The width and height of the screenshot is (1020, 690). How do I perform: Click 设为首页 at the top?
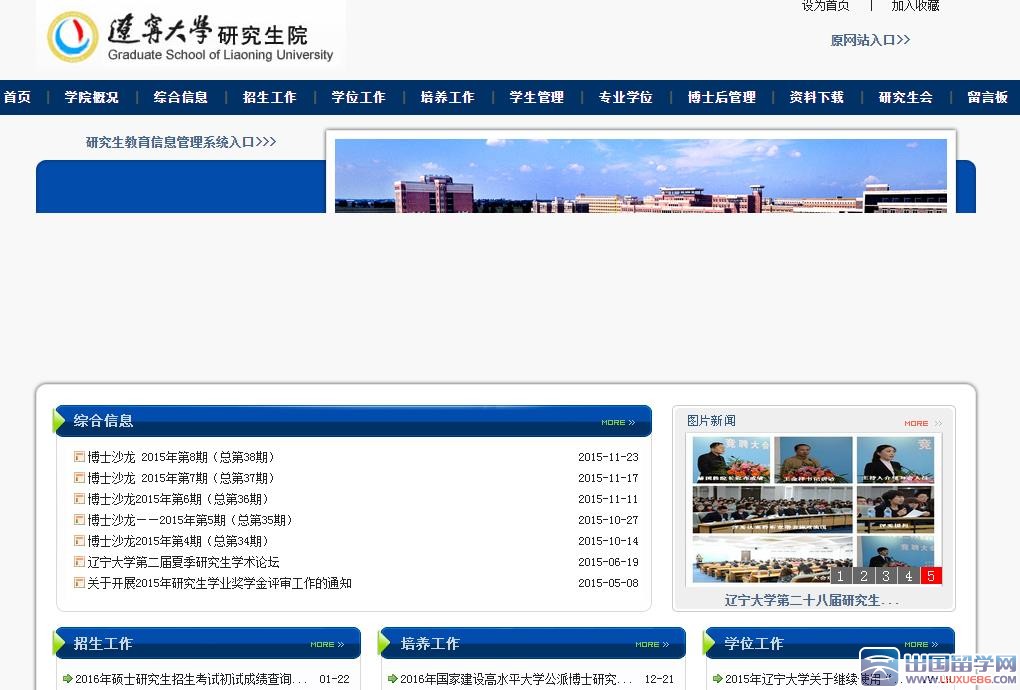point(825,6)
